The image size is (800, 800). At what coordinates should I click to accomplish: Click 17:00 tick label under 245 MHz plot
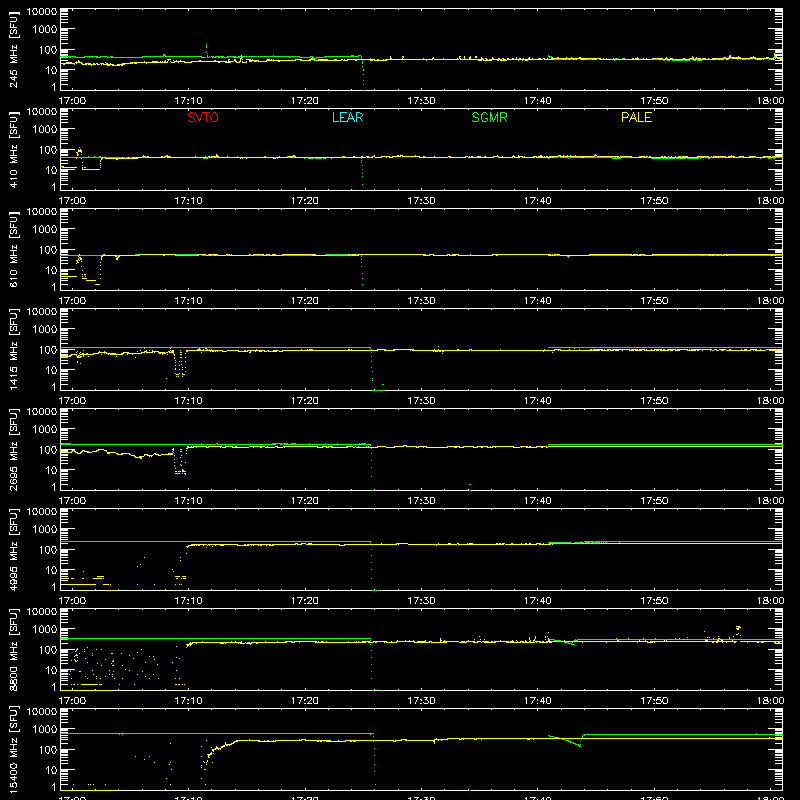coord(72,101)
